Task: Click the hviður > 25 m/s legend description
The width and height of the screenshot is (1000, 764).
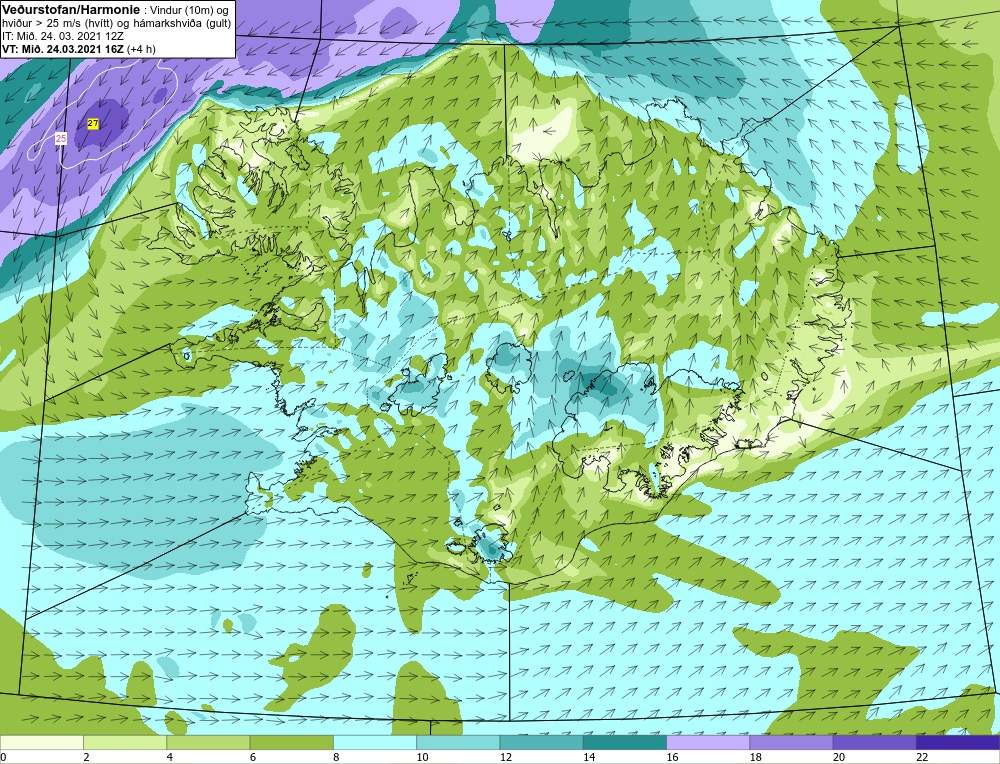Action: tap(117, 24)
